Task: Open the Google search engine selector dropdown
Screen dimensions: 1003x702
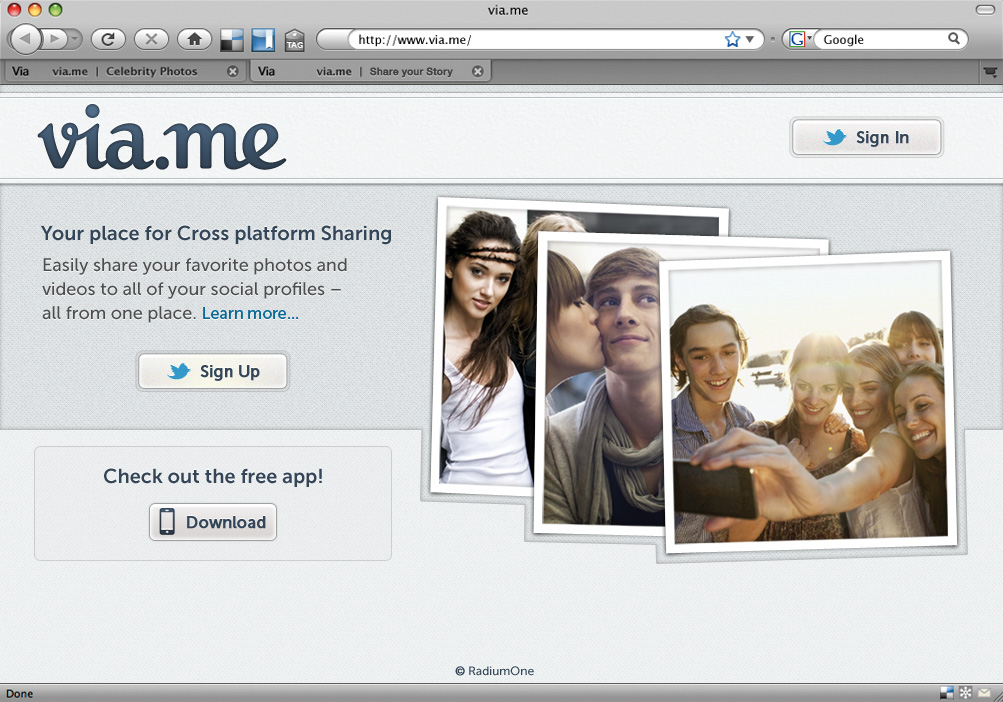Action: pos(799,40)
